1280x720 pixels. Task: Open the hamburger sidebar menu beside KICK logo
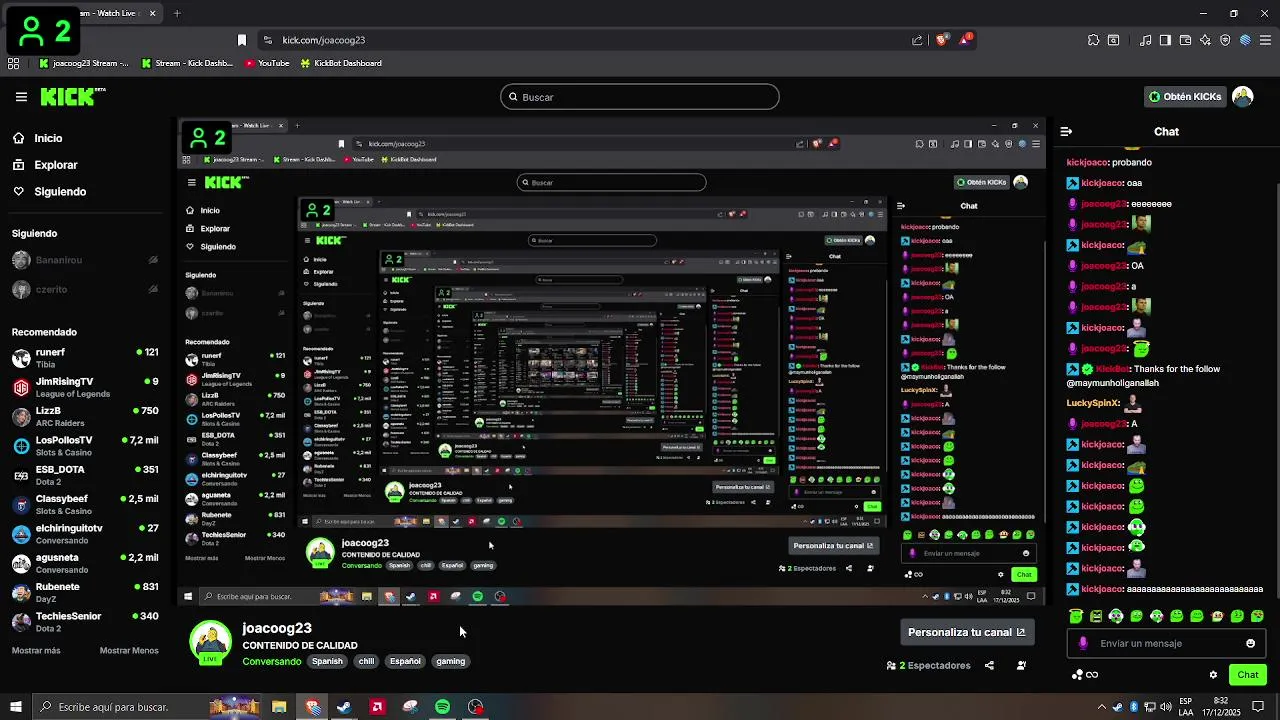coord(21,97)
